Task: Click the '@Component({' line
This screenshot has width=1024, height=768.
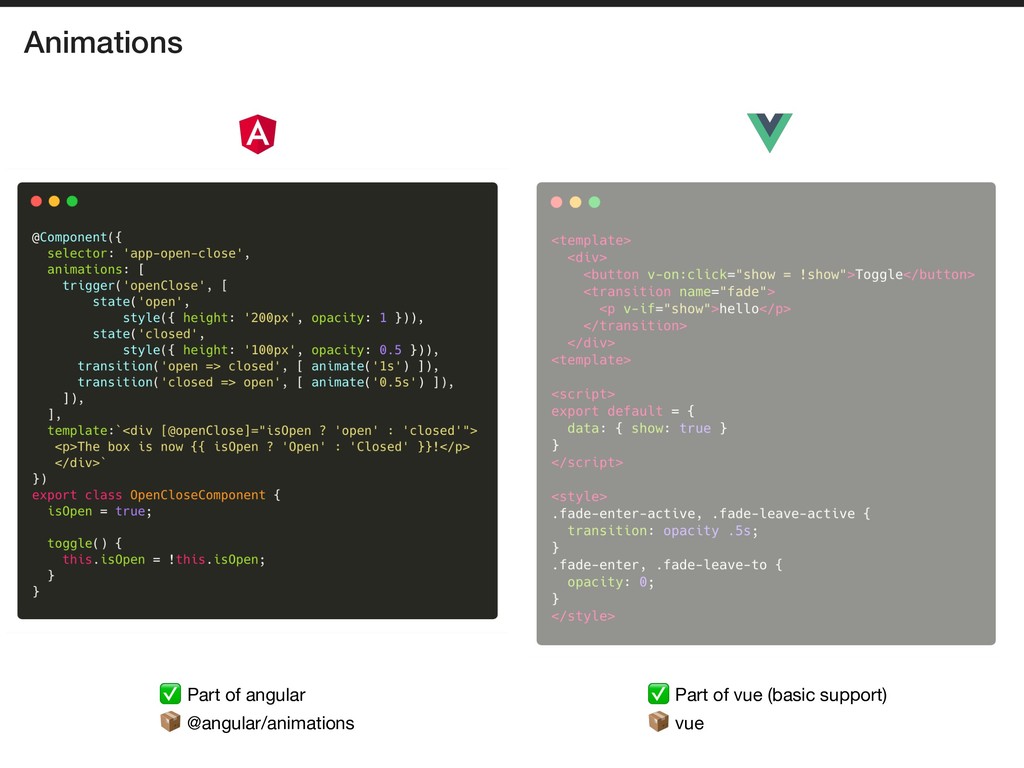Action: pyautogui.click(x=77, y=237)
